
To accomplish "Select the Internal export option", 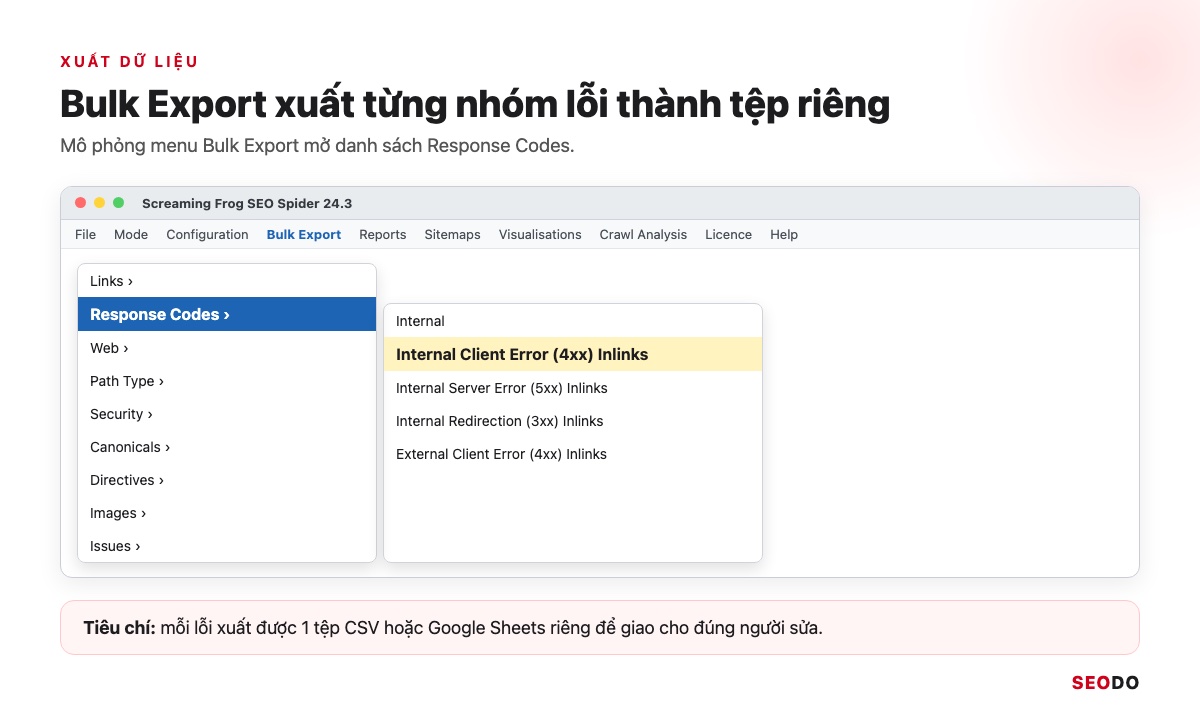I will click(x=573, y=321).
